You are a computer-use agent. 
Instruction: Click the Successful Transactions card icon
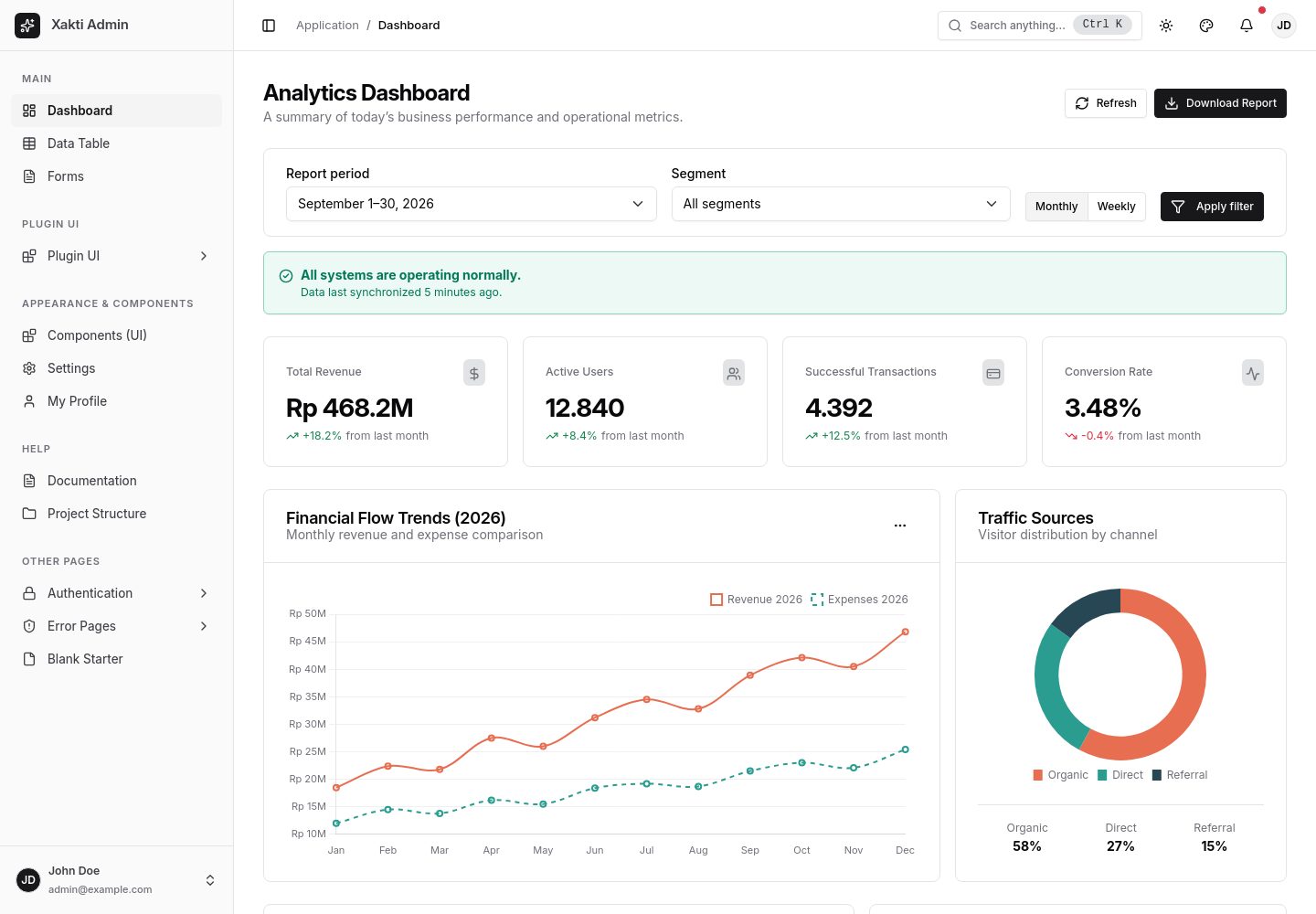point(993,373)
